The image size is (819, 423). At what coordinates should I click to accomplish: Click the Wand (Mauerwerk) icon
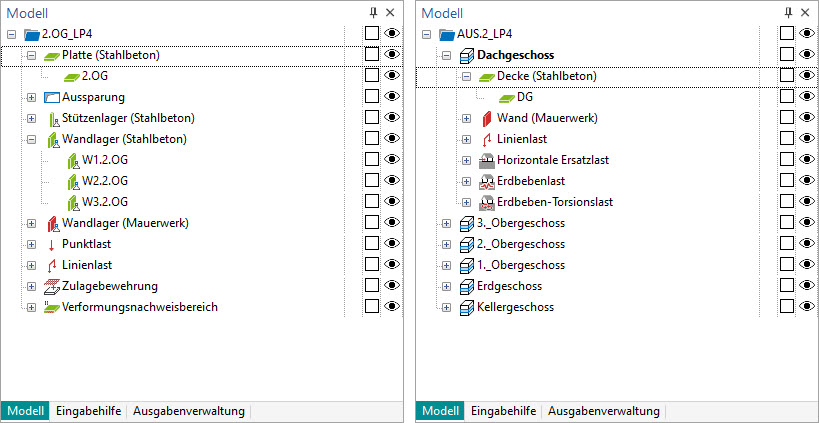click(x=486, y=118)
